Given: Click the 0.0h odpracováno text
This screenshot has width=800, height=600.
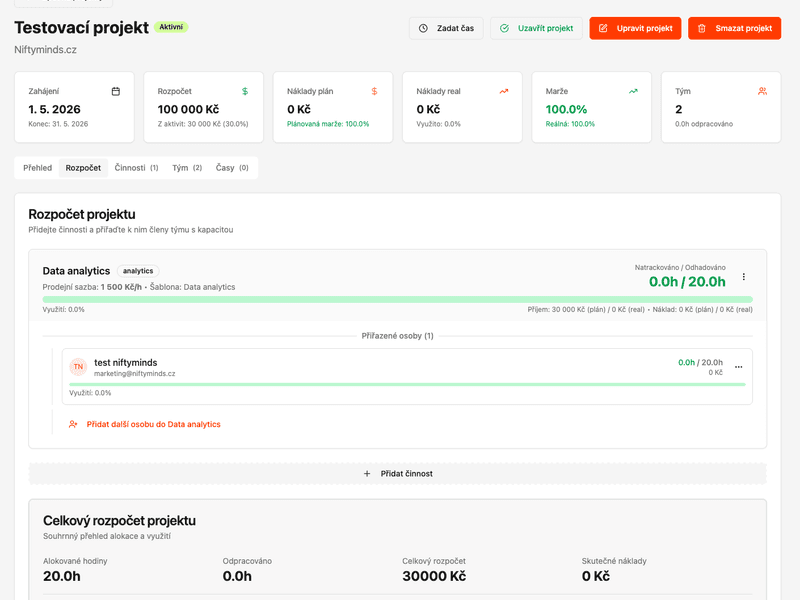Looking at the screenshot, I should [x=704, y=124].
